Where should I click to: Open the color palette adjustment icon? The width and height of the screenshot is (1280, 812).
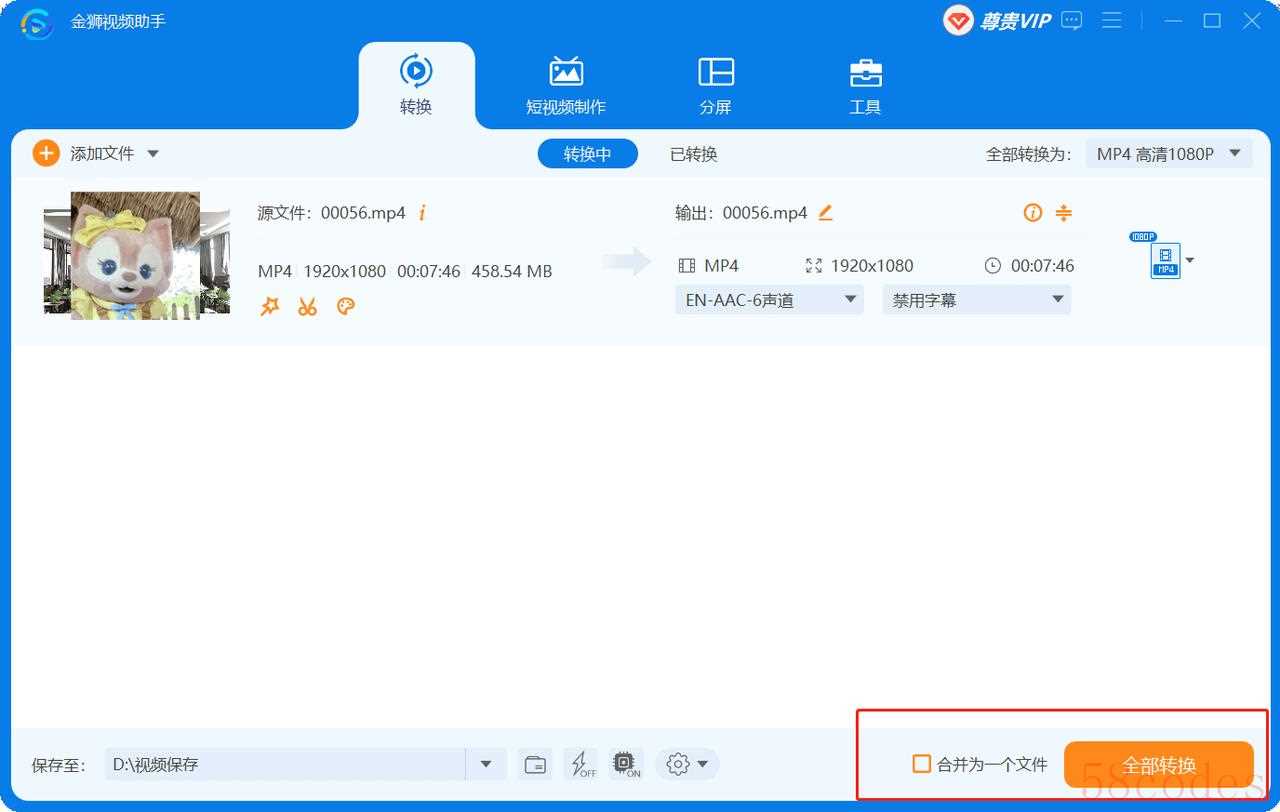pos(346,306)
